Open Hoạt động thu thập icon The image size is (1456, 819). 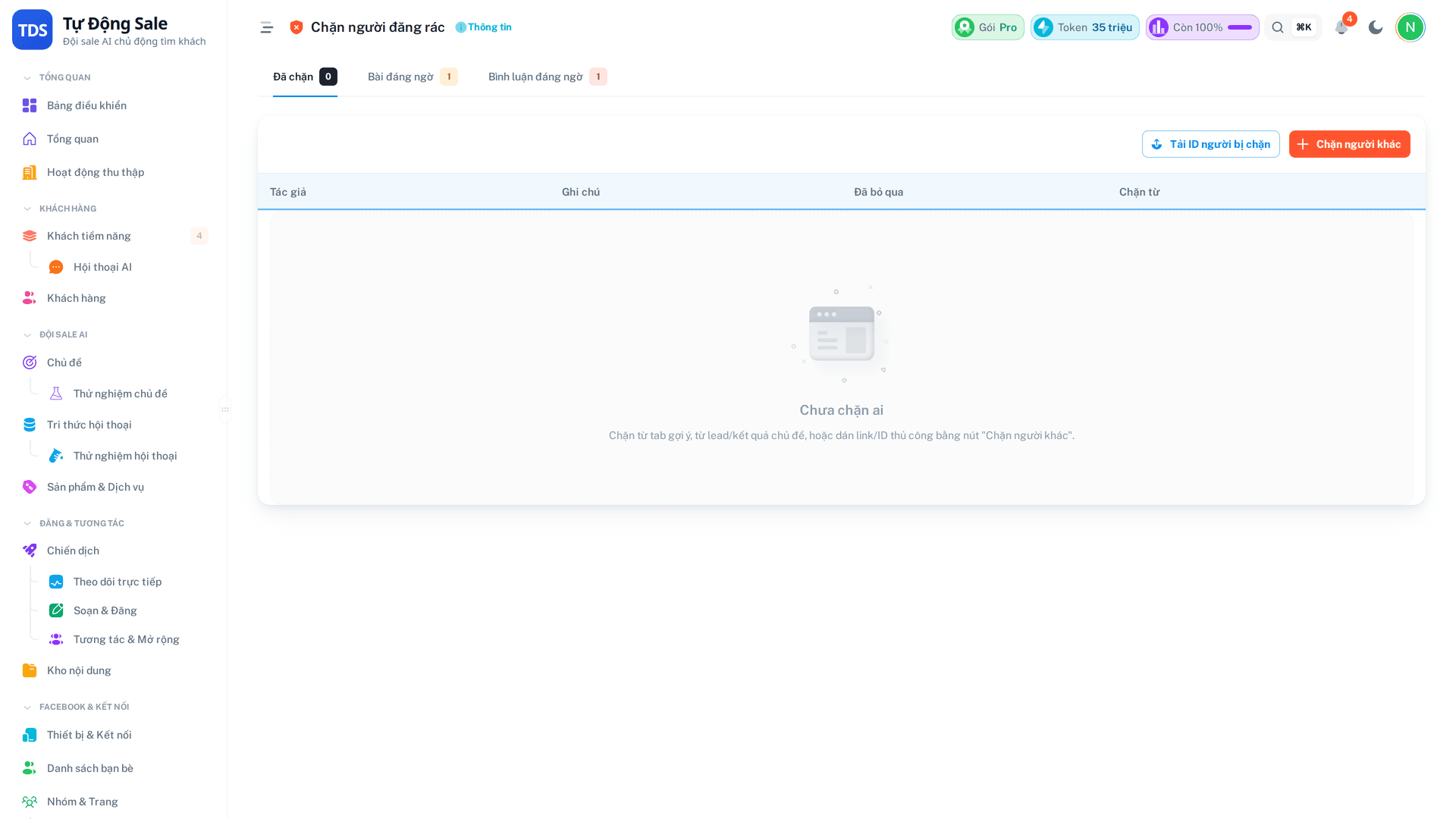[x=30, y=172]
